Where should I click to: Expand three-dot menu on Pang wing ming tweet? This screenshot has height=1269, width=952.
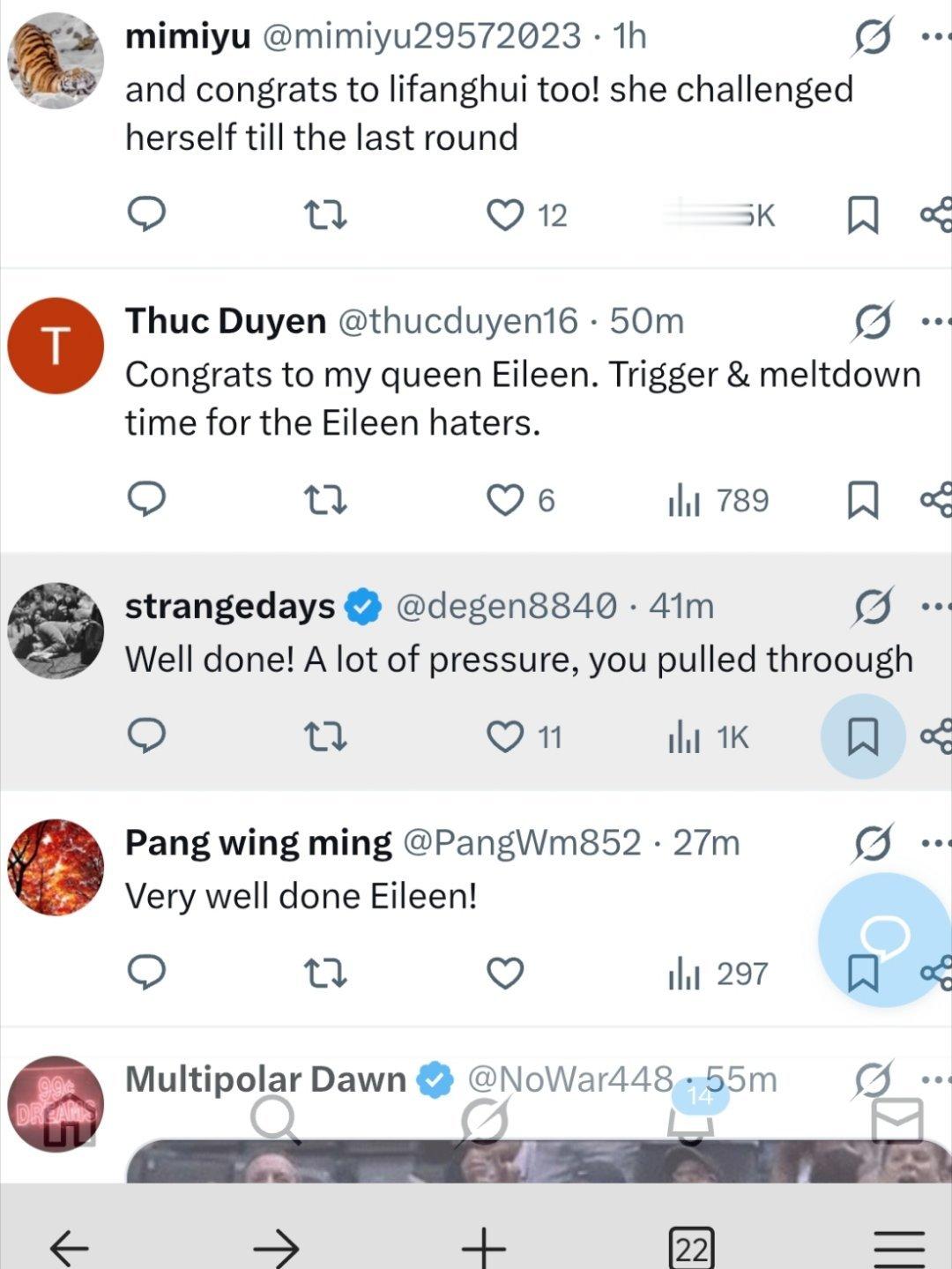point(936,843)
